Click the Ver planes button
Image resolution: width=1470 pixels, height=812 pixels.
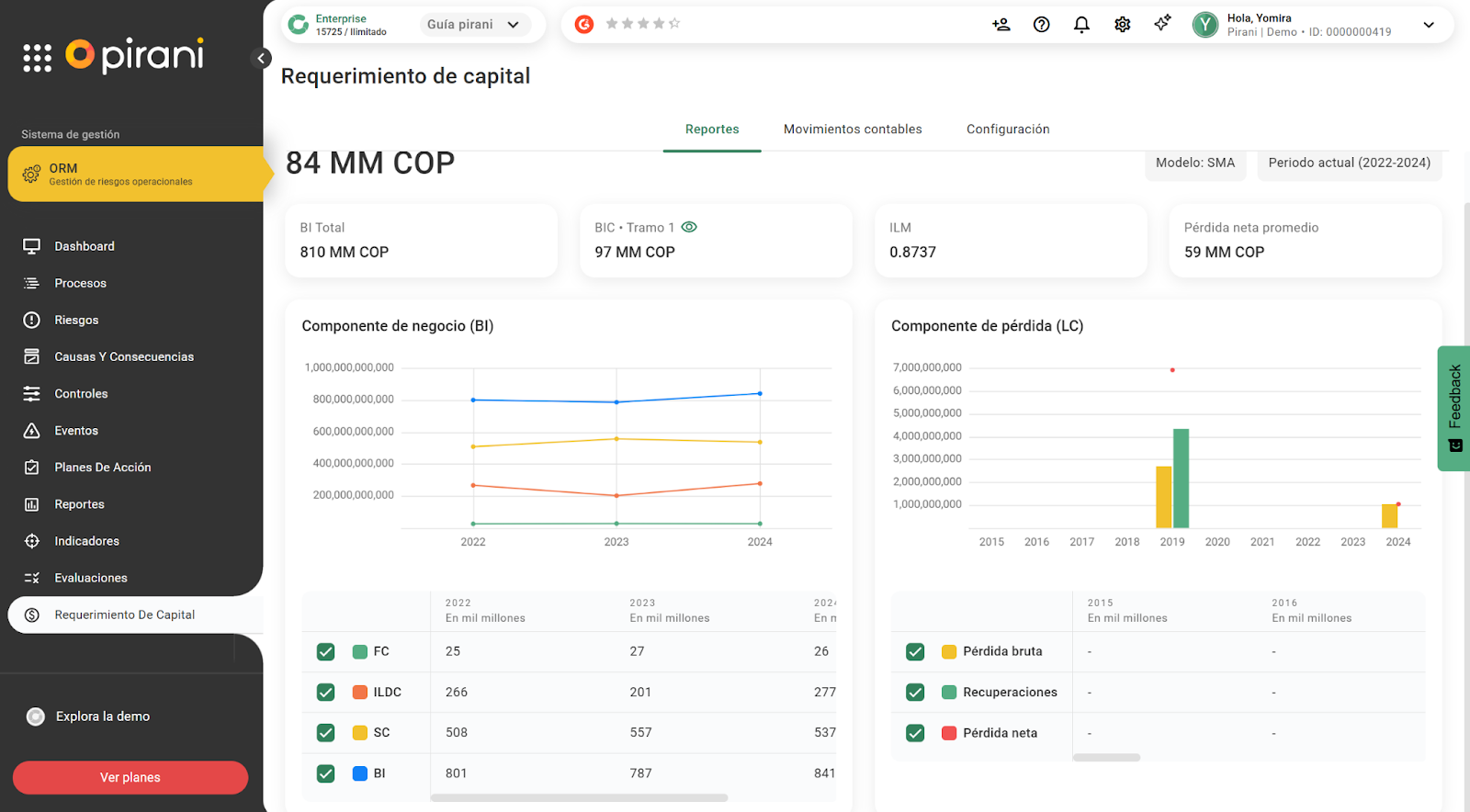point(130,777)
